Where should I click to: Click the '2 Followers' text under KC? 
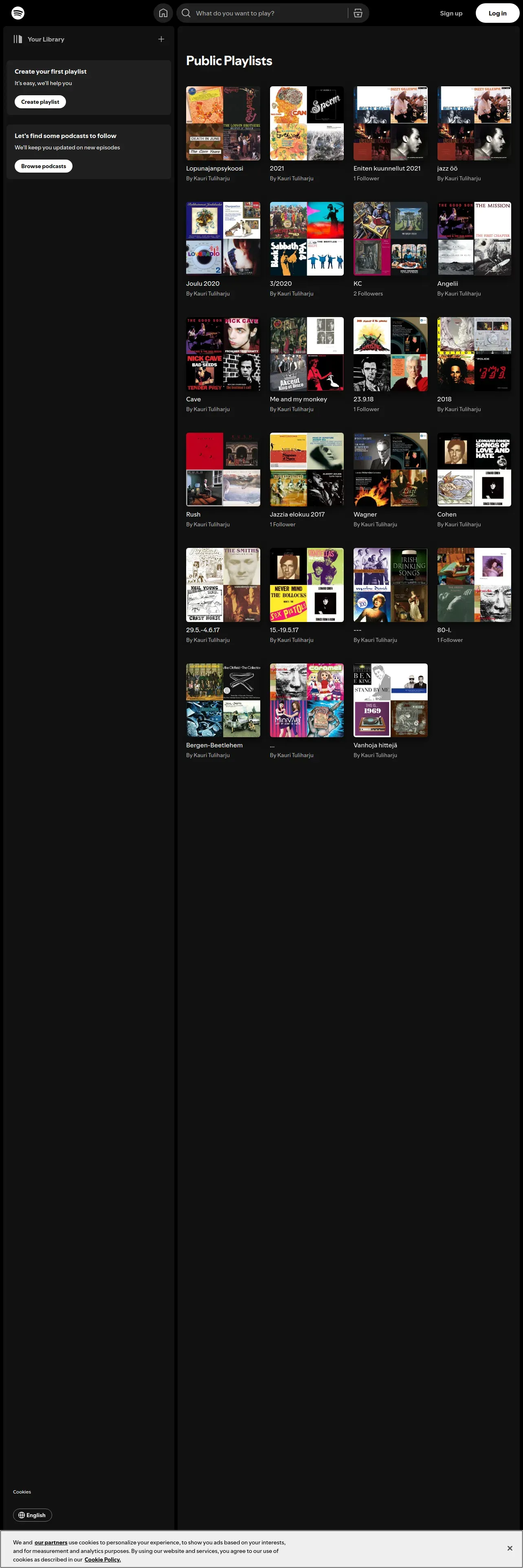pyautogui.click(x=368, y=293)
